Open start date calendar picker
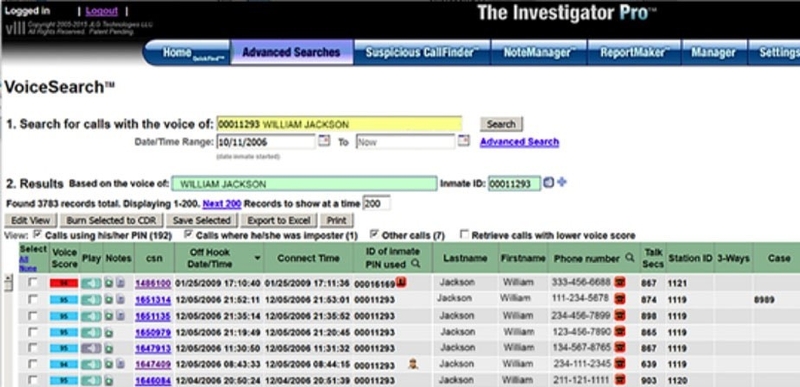This screenshot has height=387, width=800. click(324, 141)
